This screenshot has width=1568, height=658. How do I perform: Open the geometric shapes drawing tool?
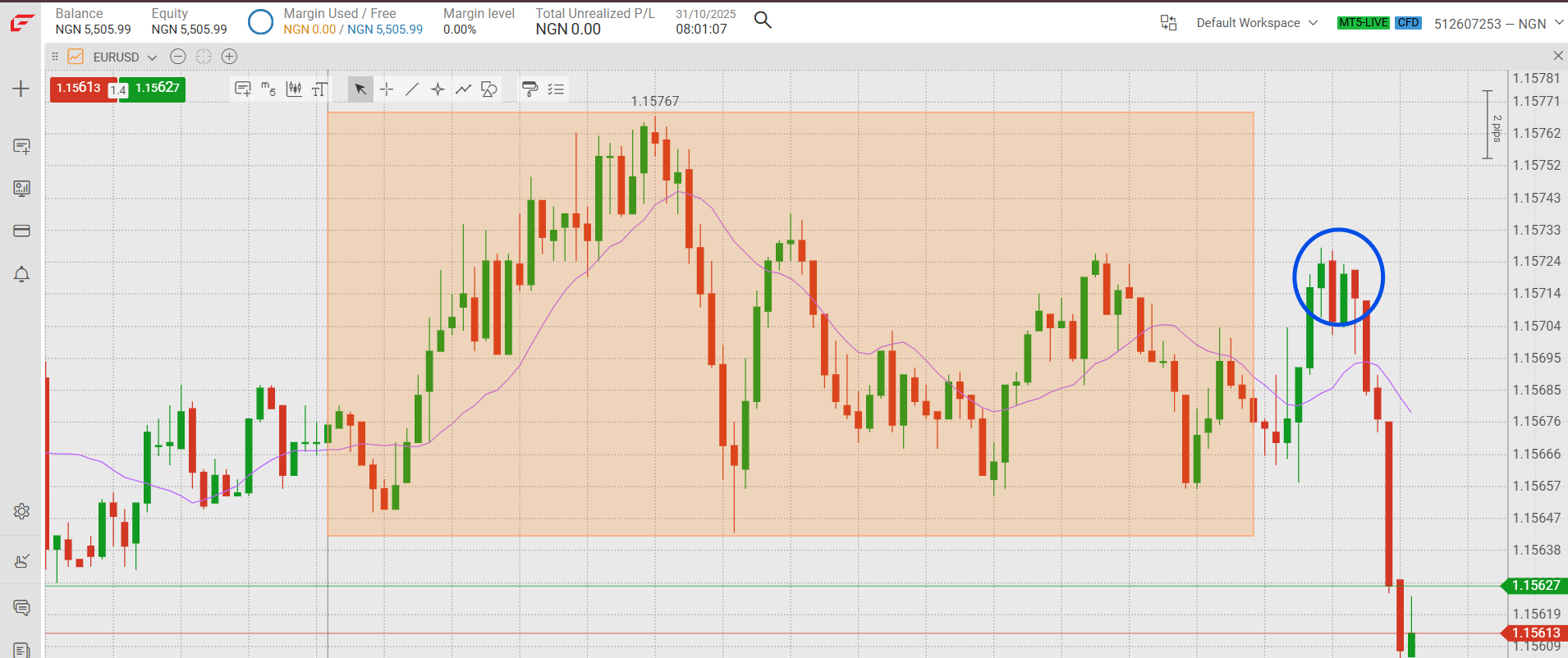point(489,89)
